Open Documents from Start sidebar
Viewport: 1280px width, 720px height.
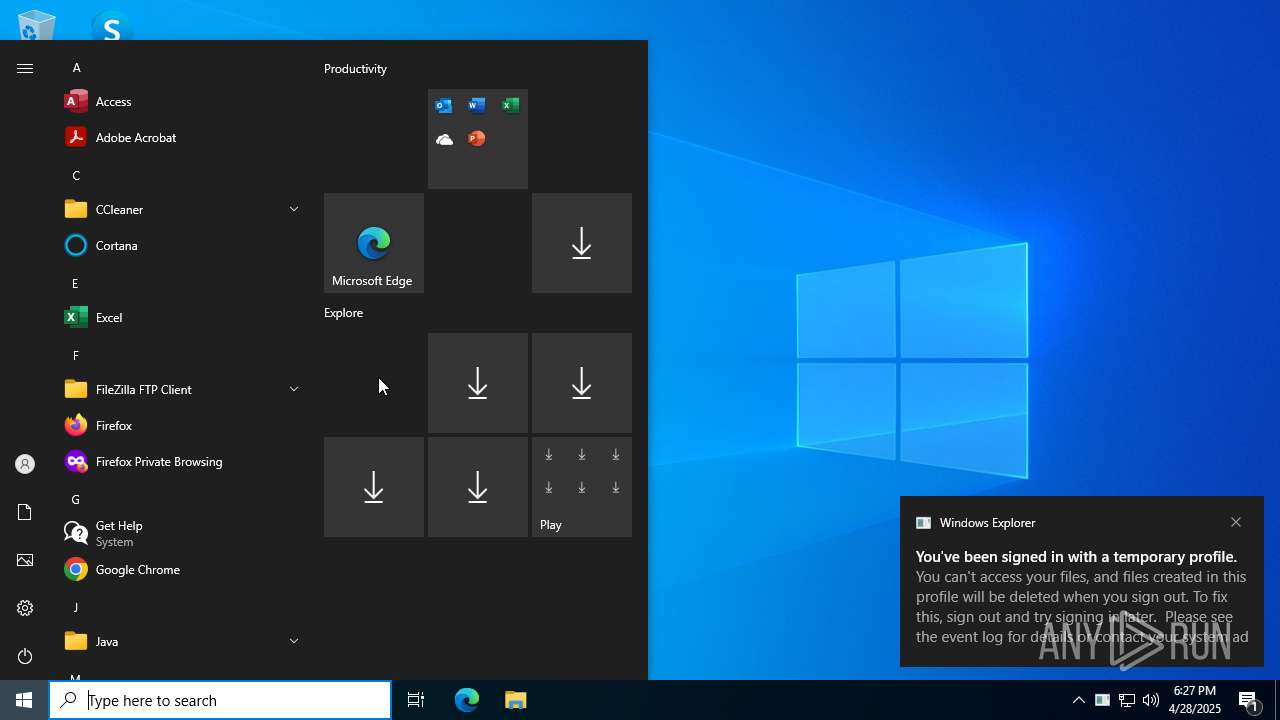point(25,512)
